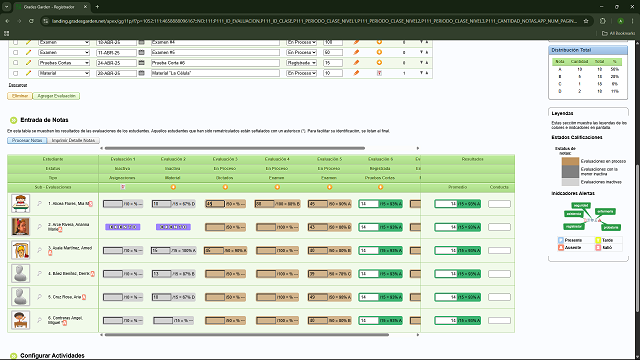Tick the checkbox for the Material "La Célula" row

pos(16,73)
